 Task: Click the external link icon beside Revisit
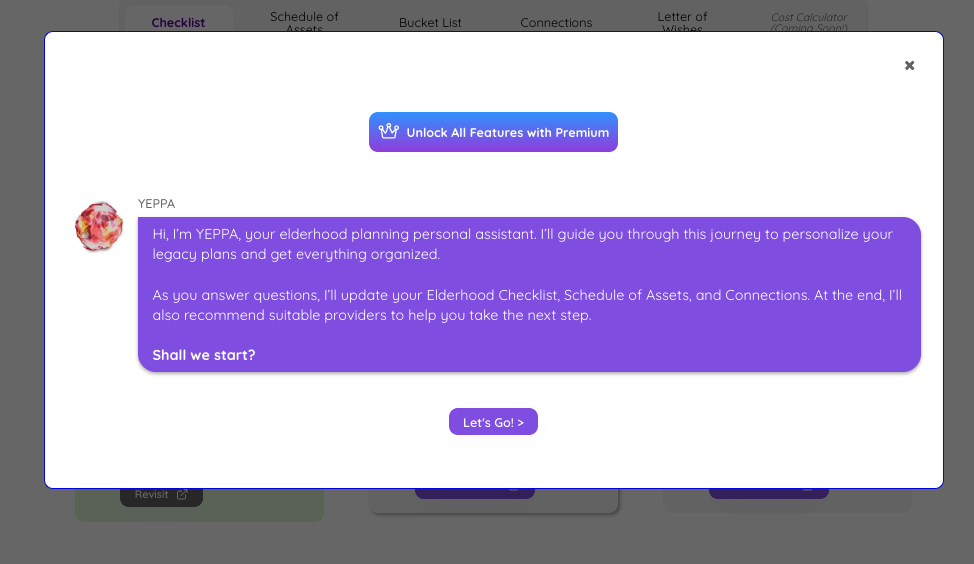(182, 495)
